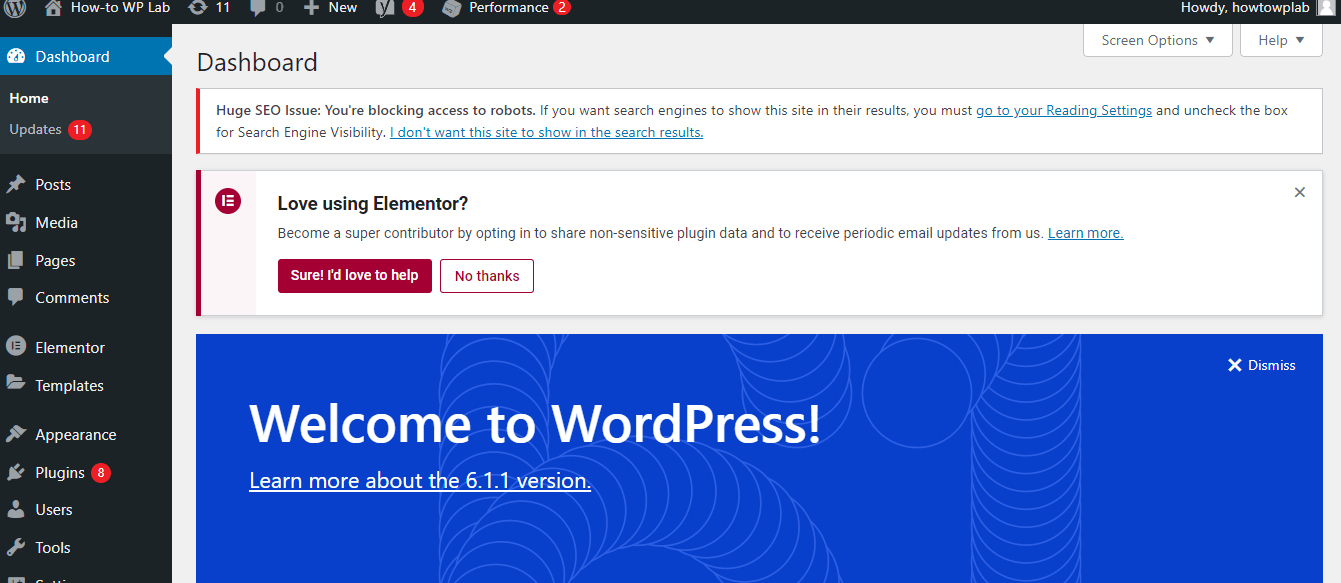Open the New content menu
This screenshot has height=583, width=1341.
click(x=330, y=8)
